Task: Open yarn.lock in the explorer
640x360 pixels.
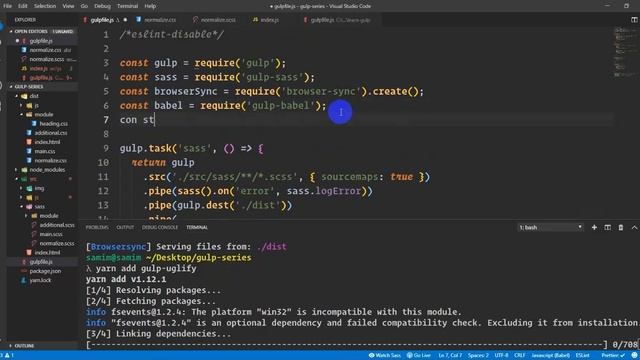Action: tap(40, 280)
